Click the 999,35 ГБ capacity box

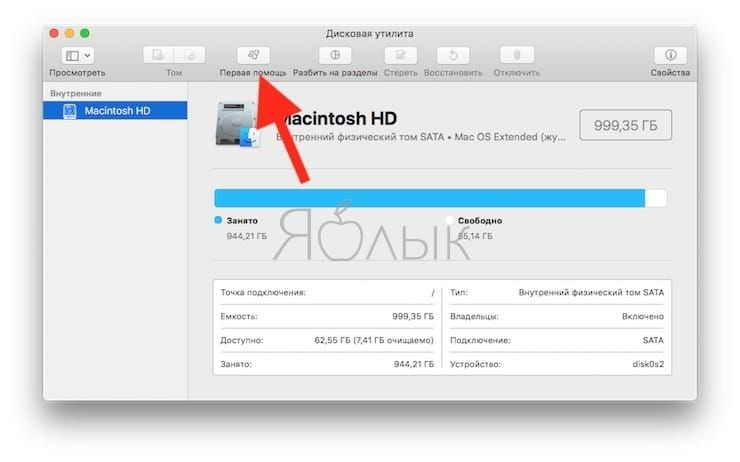coord(625,125)
